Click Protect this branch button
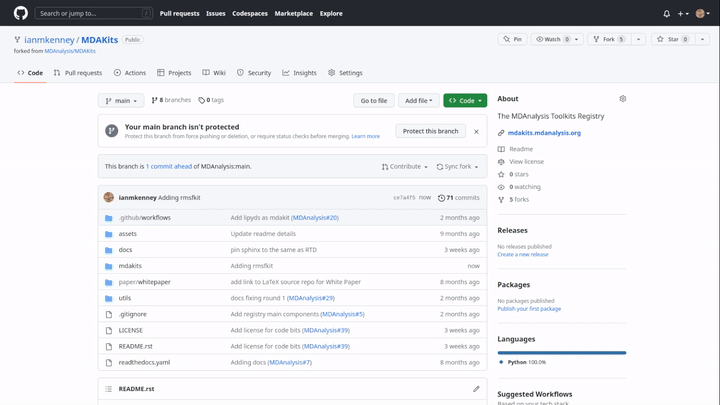Screen dimensions: 720x405 click(431, 131)
